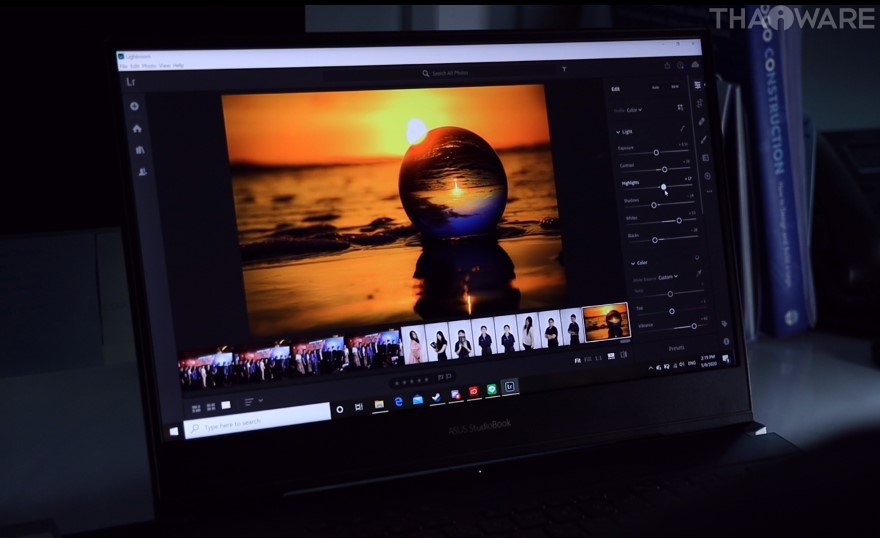Select the Healing Brush tool

[702, 121]
